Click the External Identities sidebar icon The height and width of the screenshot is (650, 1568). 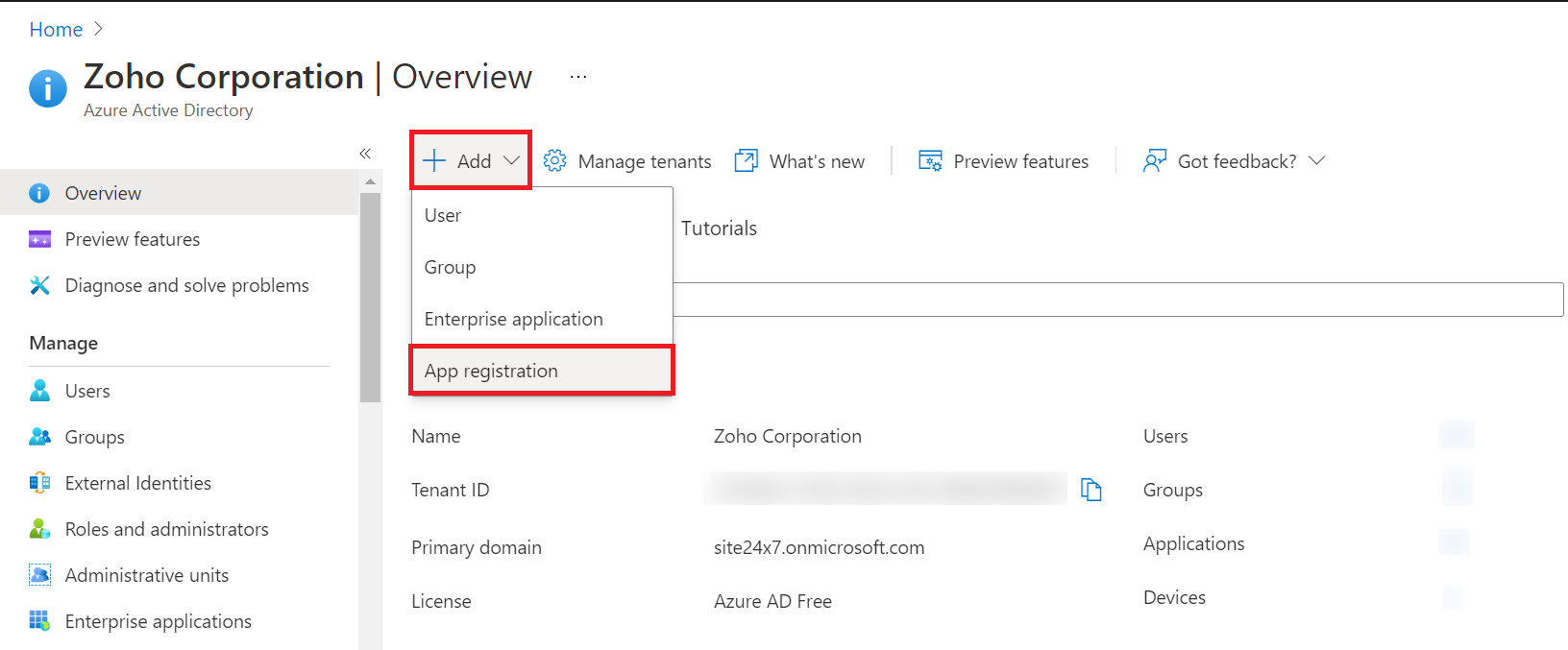[39, 483]
